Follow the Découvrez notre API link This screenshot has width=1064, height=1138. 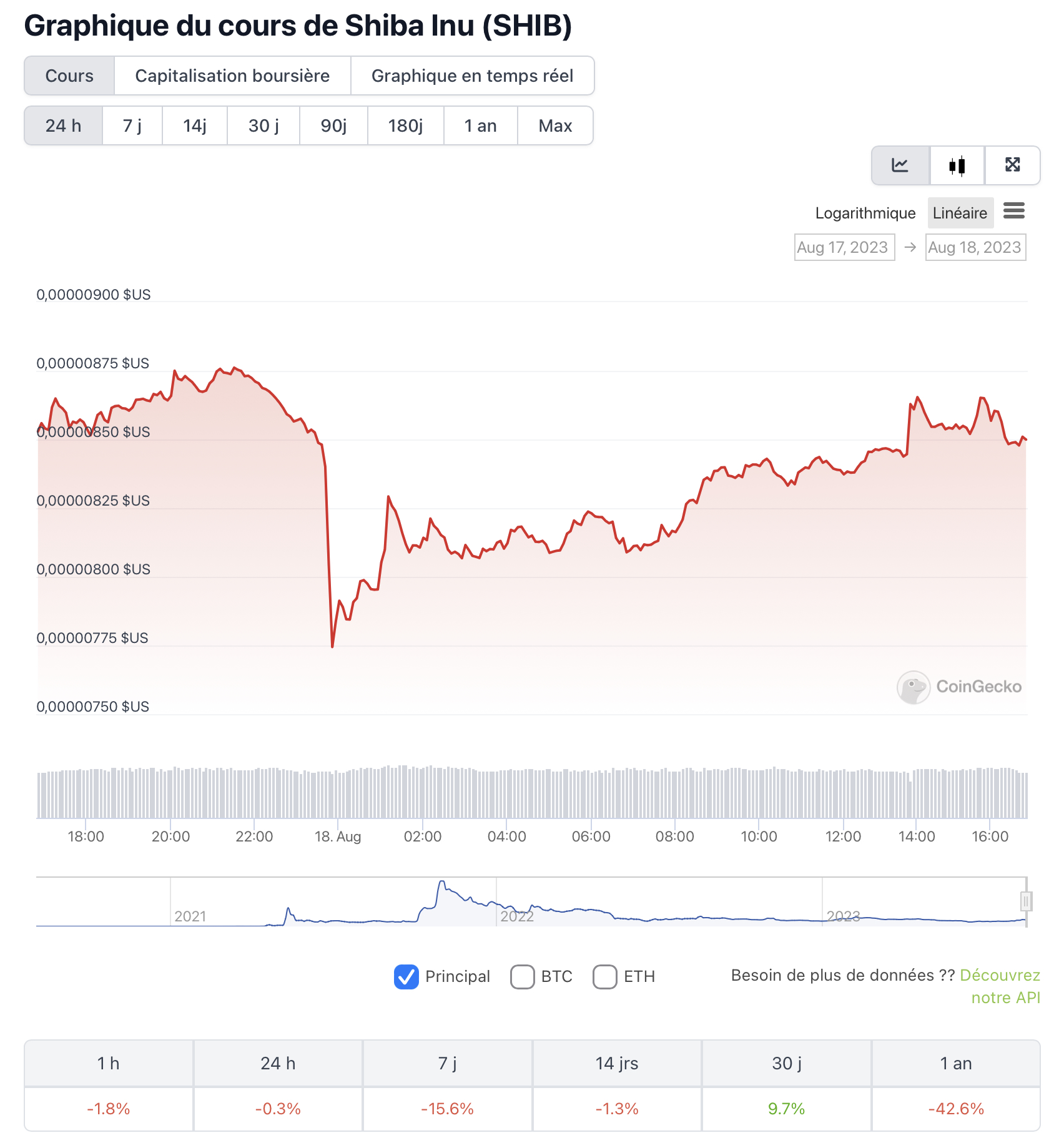(x=1000, y=976)
